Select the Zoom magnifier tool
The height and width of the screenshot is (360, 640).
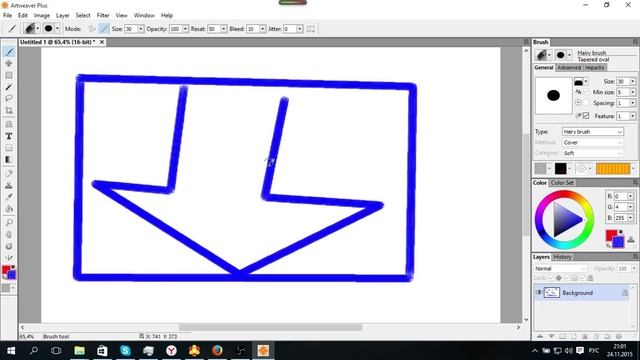9,222
